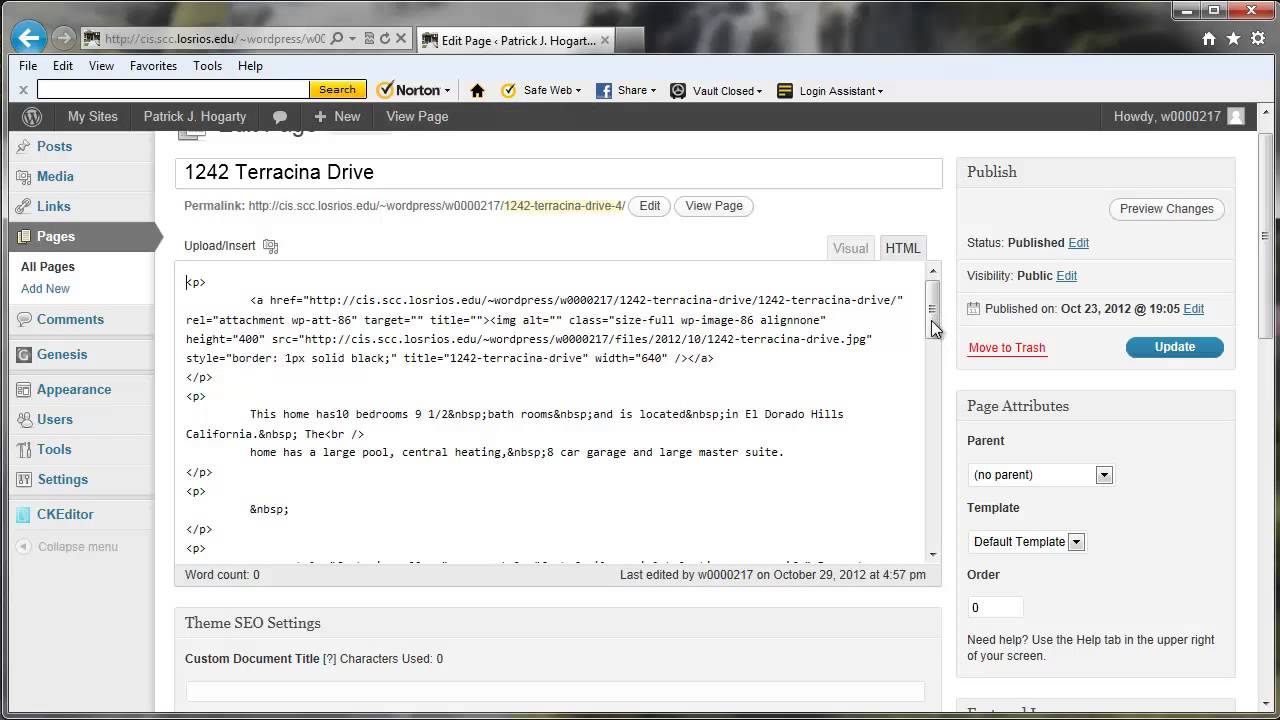1280x720 pixels.
Task: Open the browser Tools gear icon
Action: (x=1257, y=39)
